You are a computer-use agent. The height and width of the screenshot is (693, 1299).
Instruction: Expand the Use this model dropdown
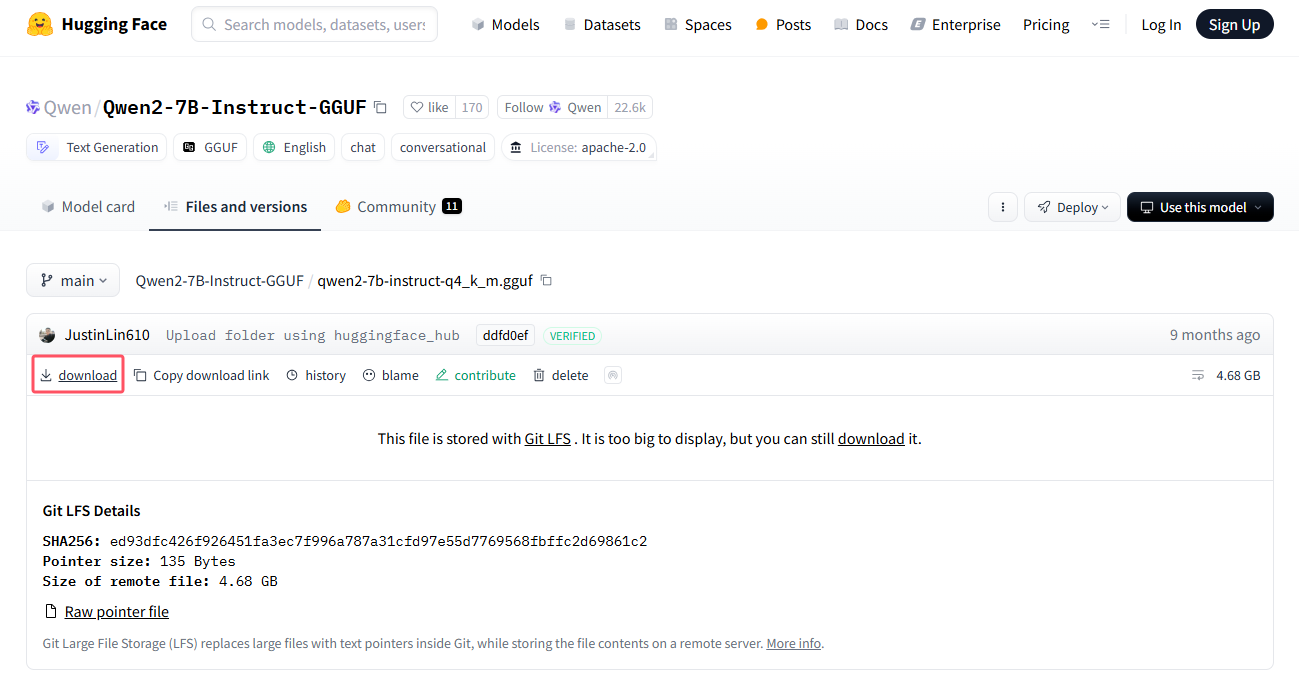pos(1200,207)
